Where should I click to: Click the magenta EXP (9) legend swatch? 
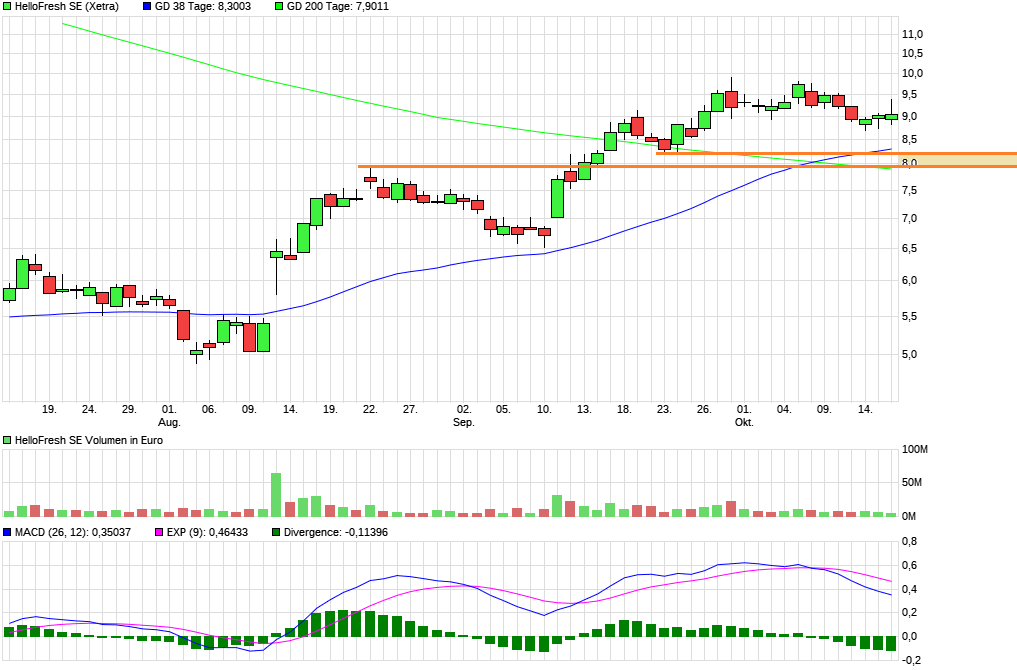pos(159,532)
